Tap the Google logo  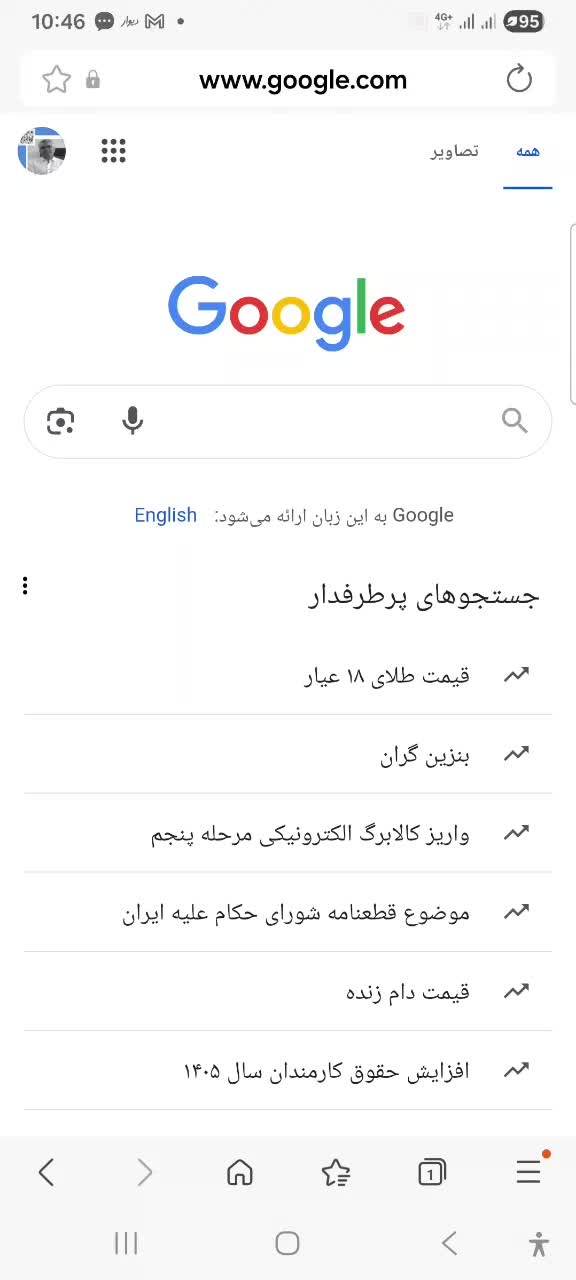point(287,312)
